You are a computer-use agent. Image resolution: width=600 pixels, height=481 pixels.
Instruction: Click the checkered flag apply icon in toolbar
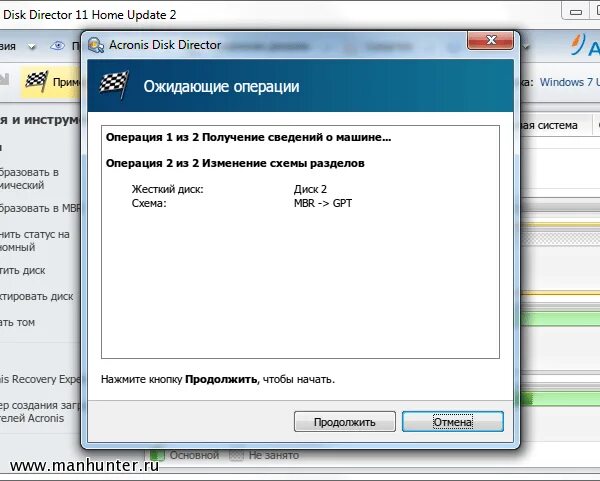click(37, 81)
